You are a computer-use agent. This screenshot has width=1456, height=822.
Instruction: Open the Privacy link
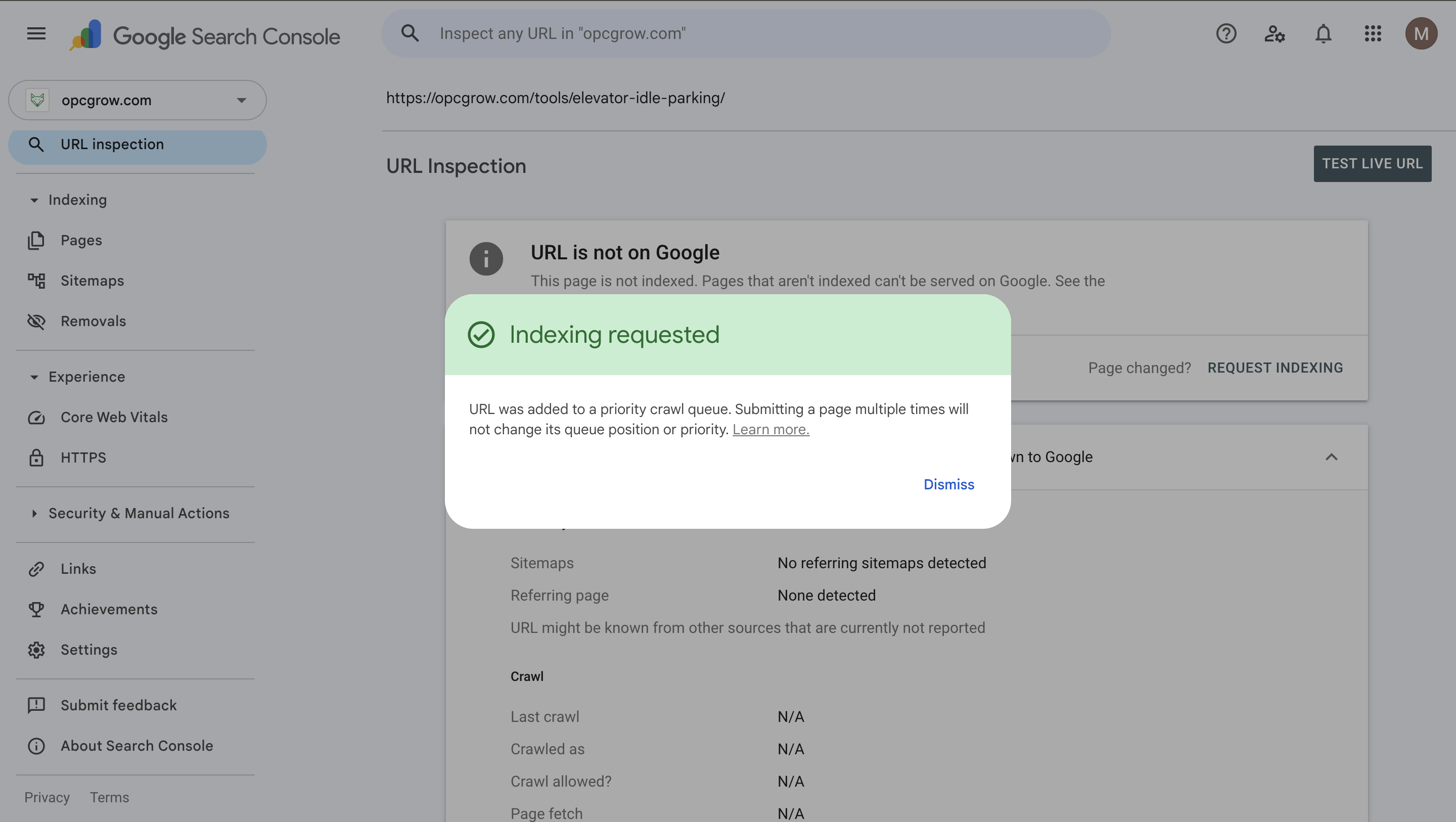click(x=47, y=798)
